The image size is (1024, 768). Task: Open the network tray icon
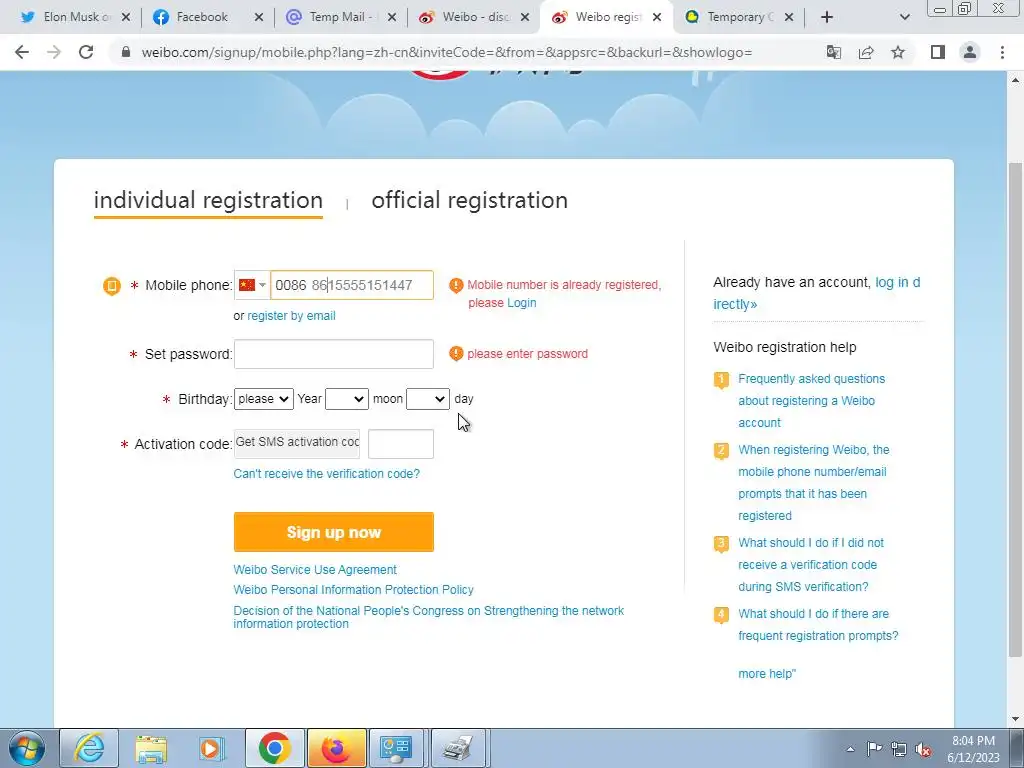[899, 749]
